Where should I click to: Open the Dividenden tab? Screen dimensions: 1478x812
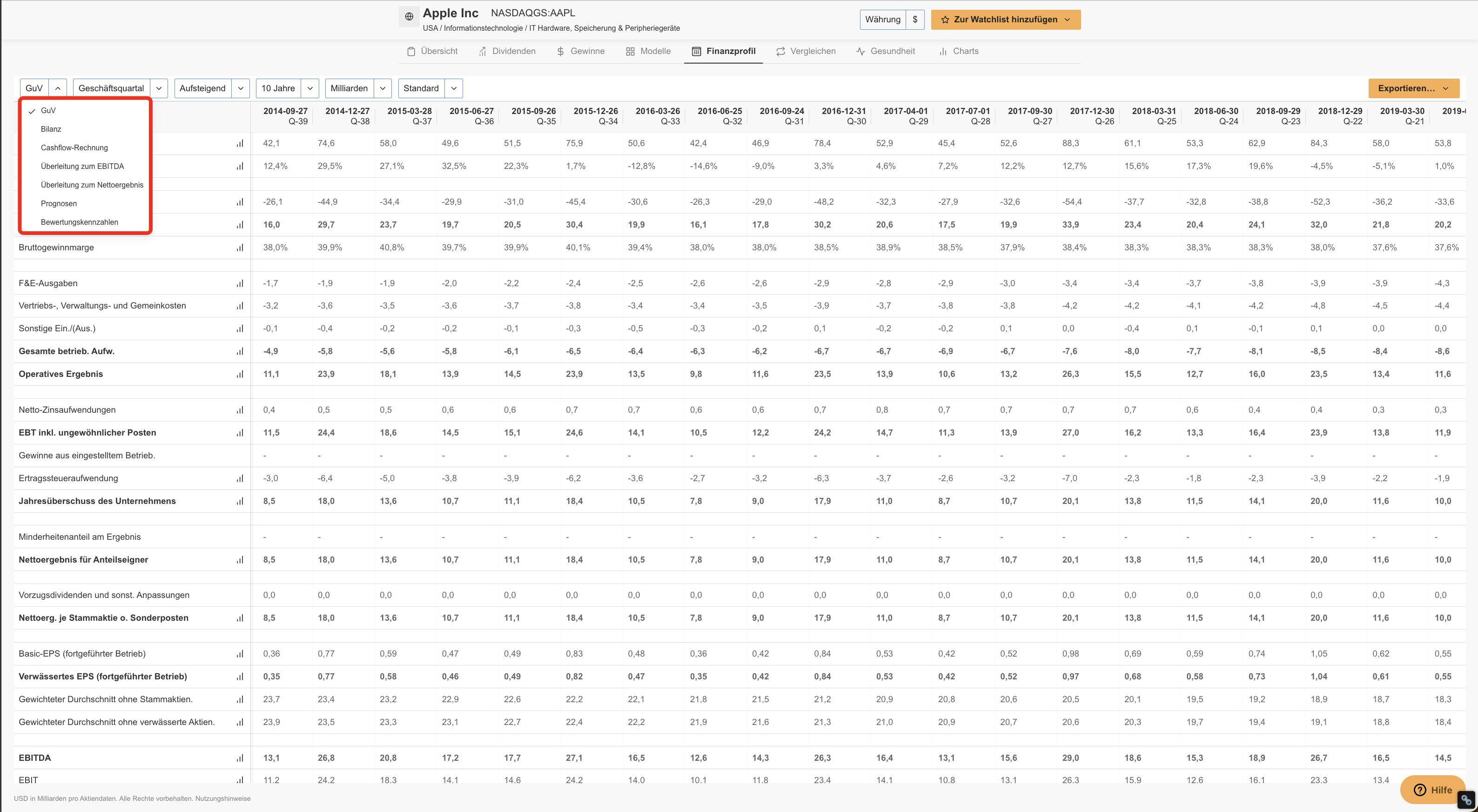[x=507, y=51]
